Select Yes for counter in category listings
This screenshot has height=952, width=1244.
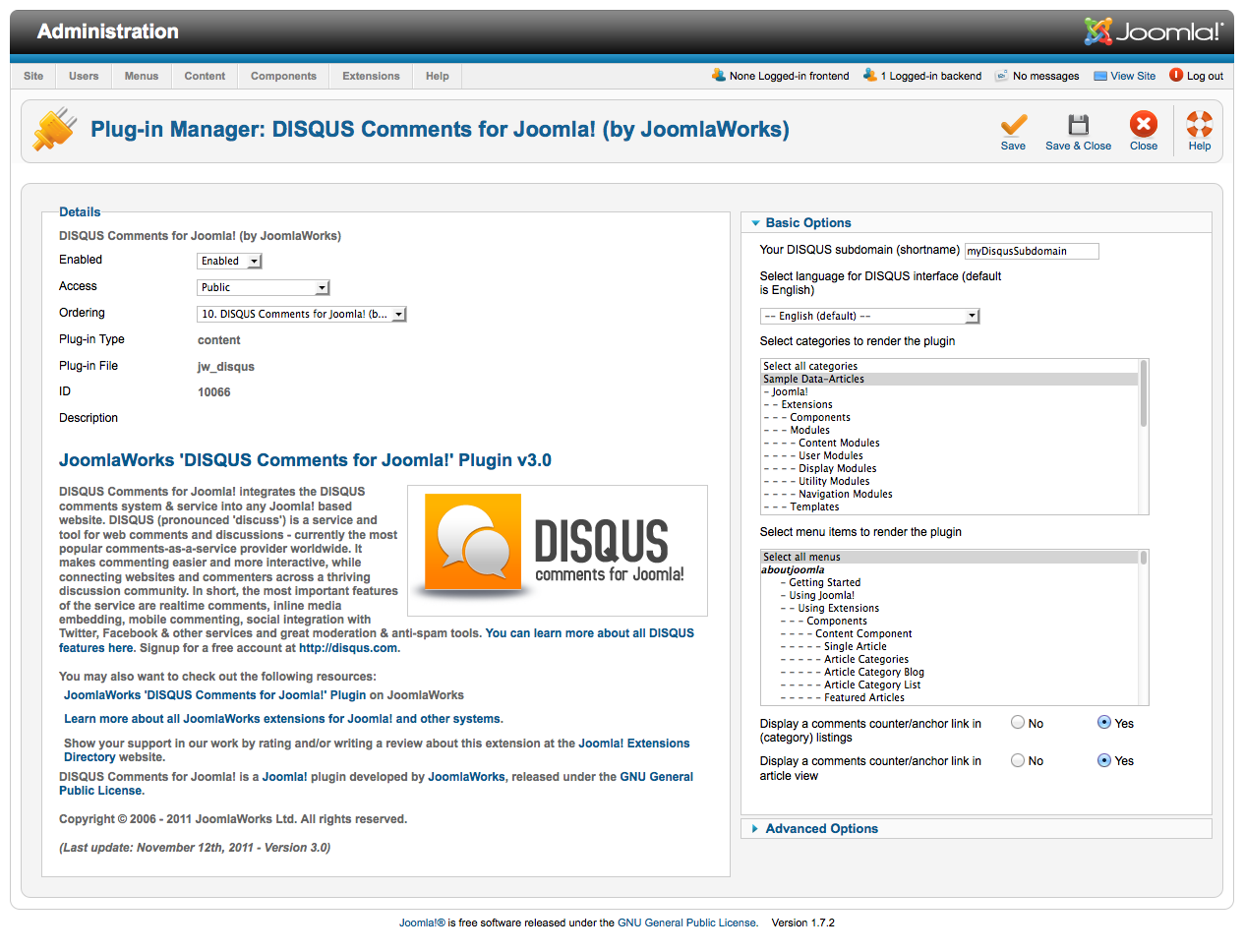1104,723
